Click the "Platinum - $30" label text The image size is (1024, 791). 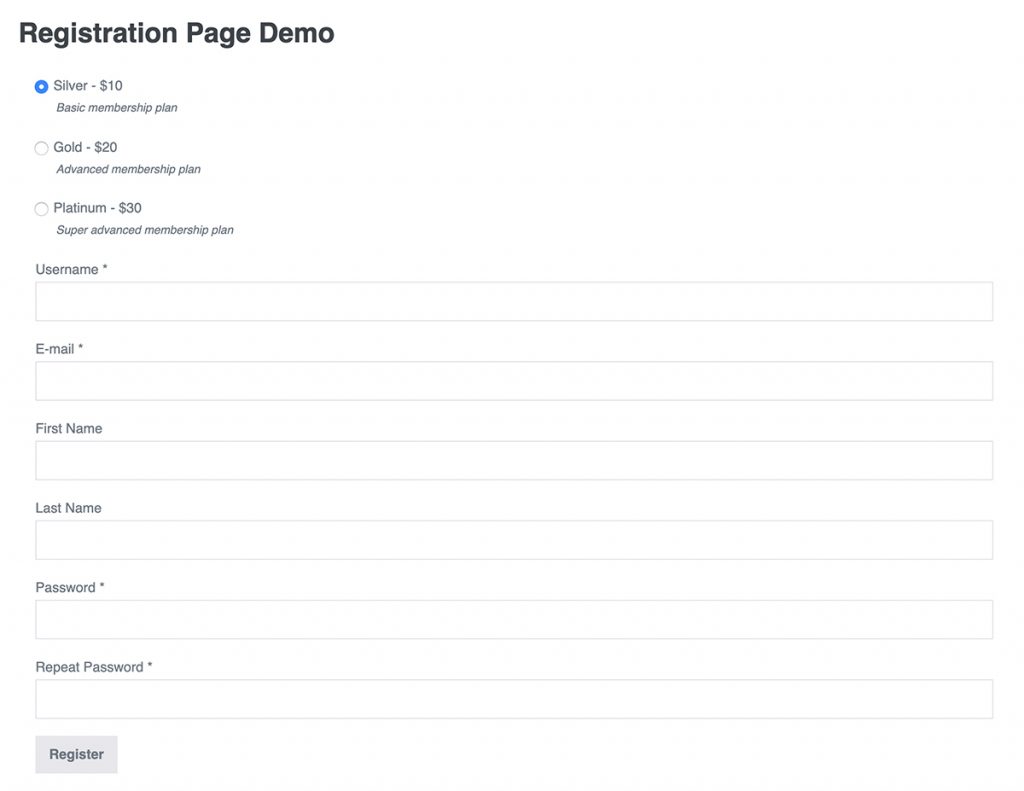tap(97, 208)
